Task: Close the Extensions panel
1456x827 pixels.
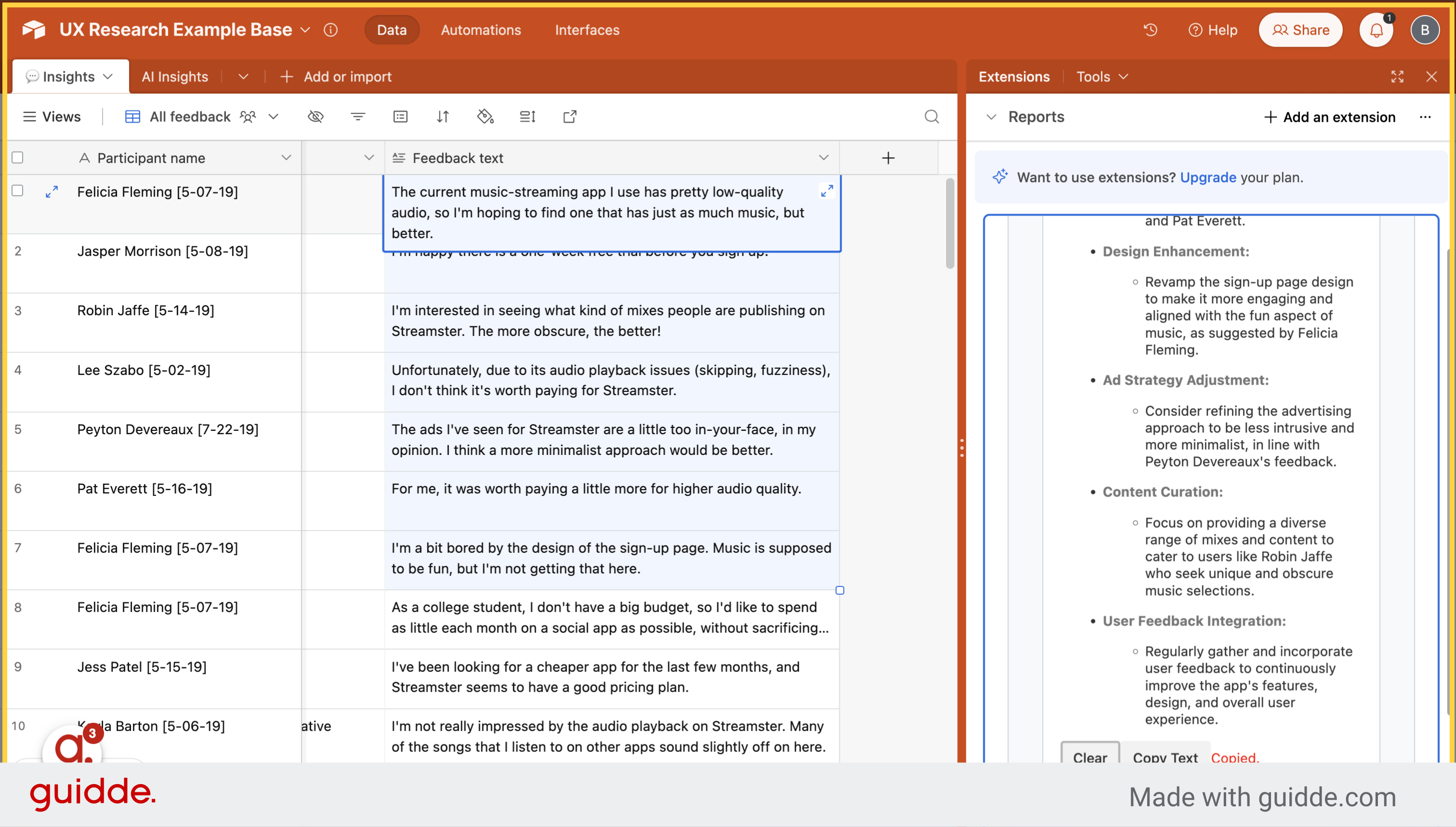Action: tap(1431, 77)
